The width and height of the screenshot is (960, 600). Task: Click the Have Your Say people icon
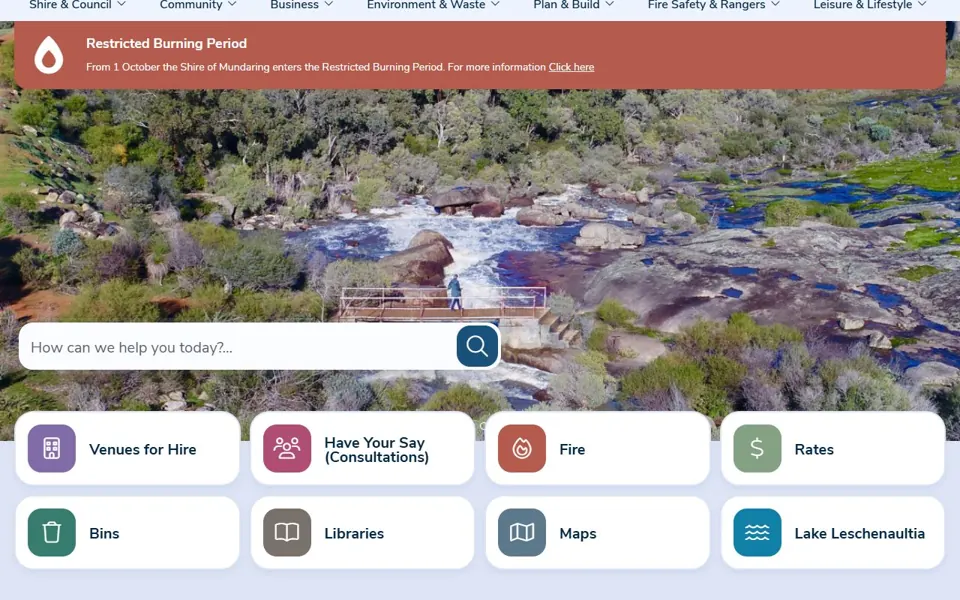(287, 448)
